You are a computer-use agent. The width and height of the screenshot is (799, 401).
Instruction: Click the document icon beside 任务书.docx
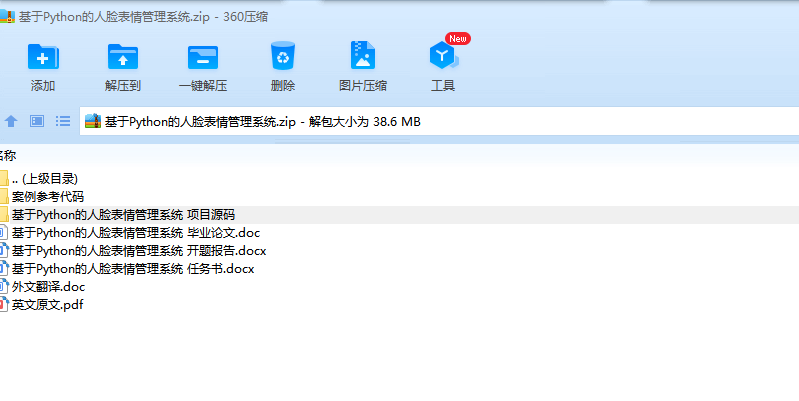pos(4,269)
